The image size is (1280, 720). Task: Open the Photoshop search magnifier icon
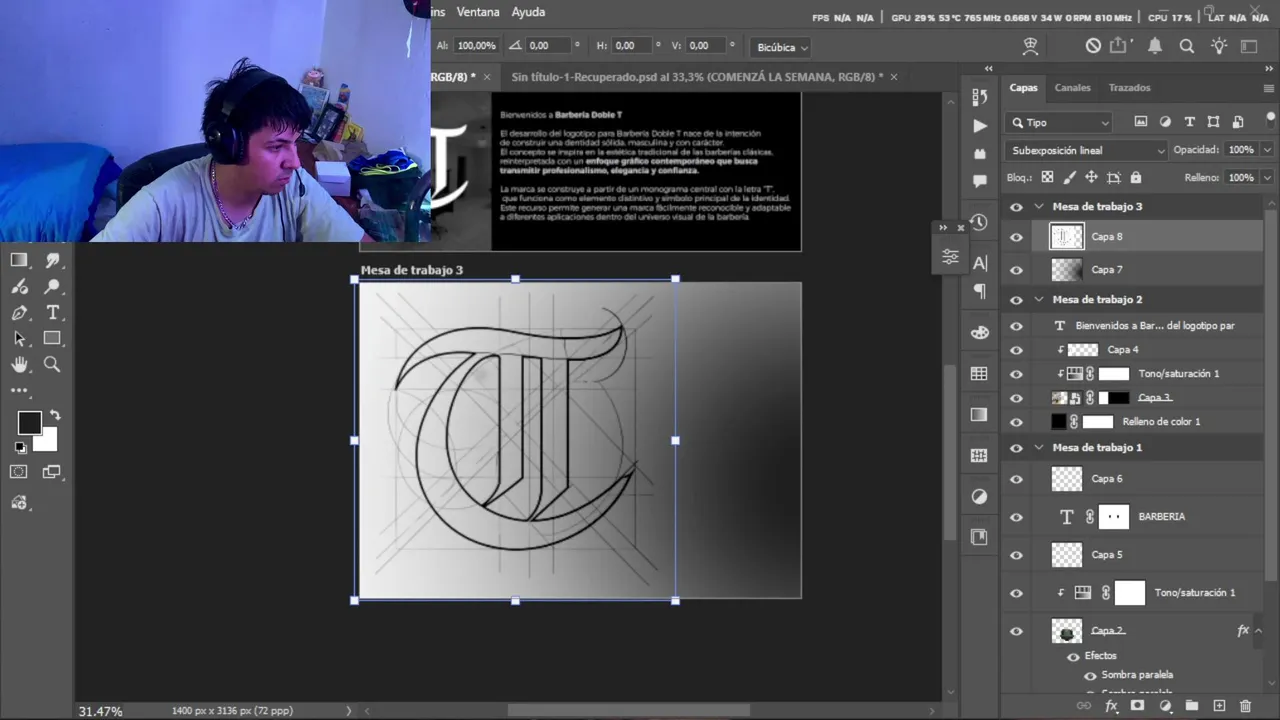pyautogui.click(x=1187, y=46)
